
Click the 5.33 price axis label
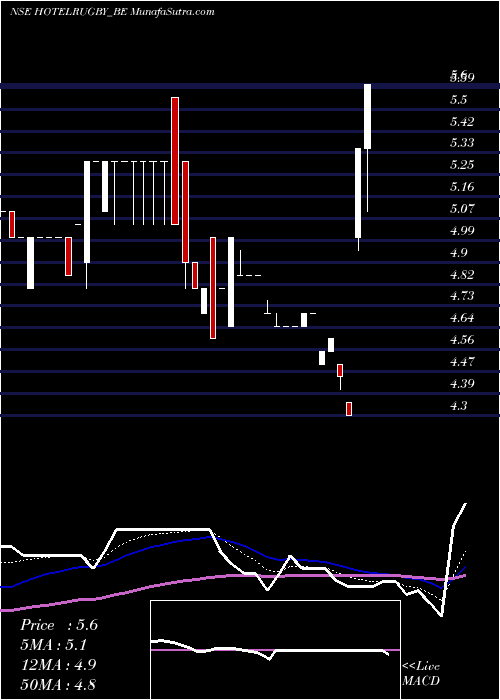[462, 143]
